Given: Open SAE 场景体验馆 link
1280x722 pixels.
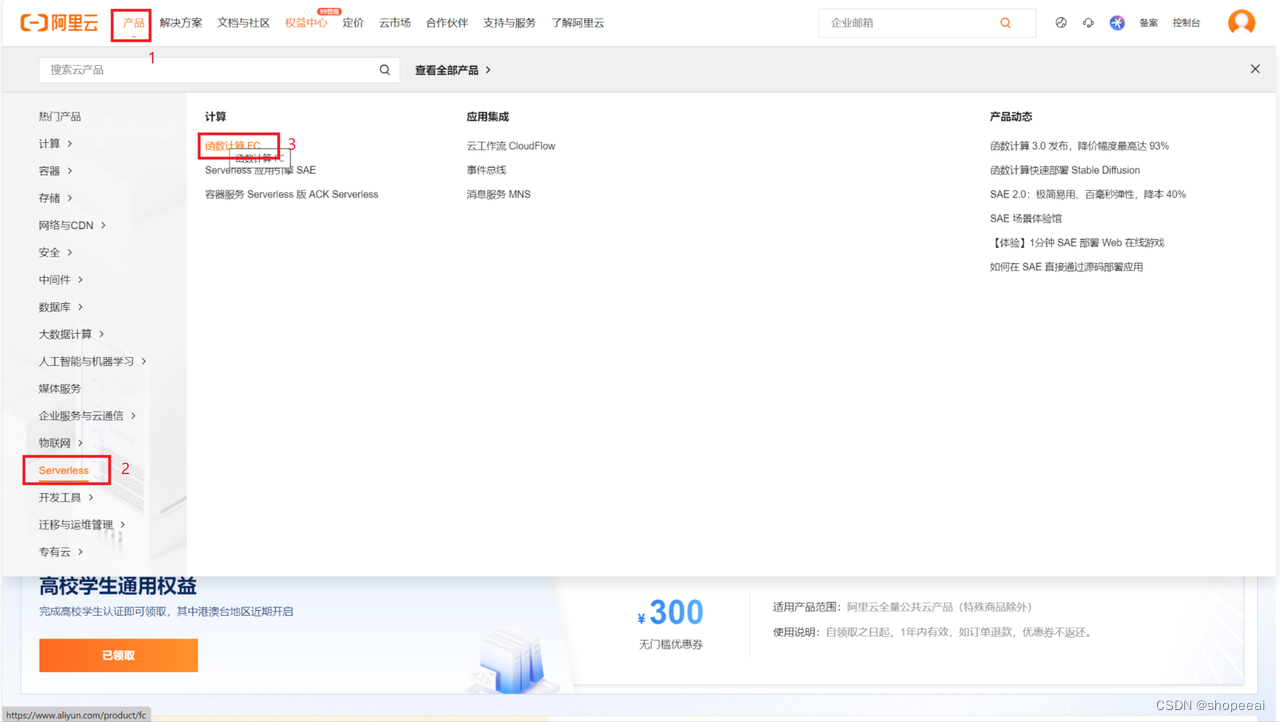Looking at the screenshot, I should pos(1026,218).
